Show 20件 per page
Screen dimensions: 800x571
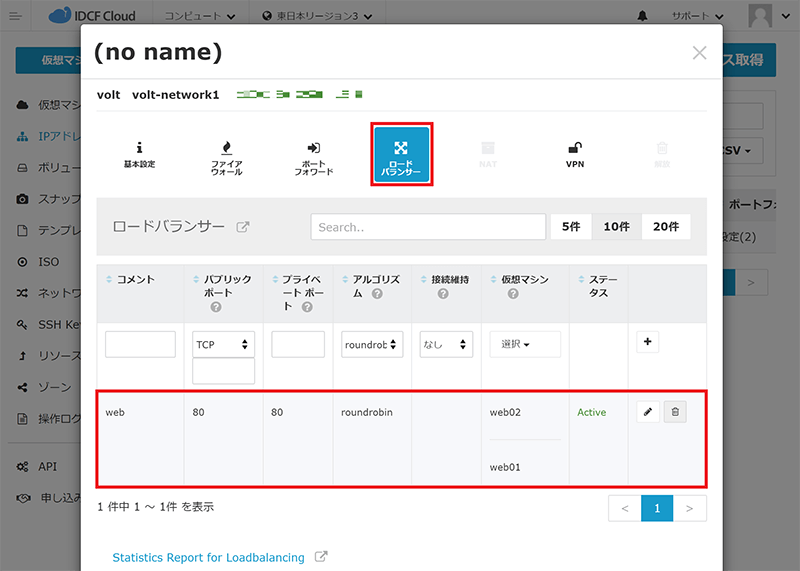pyautogui.click(x=665, y=227)
